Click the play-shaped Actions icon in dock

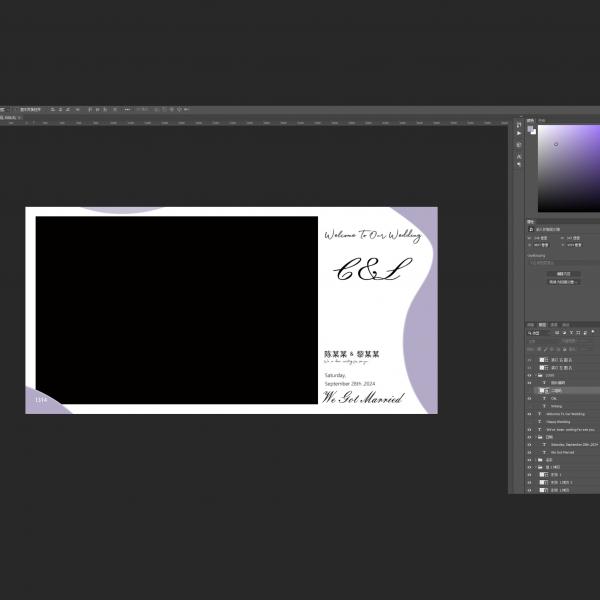pos(519,133)
